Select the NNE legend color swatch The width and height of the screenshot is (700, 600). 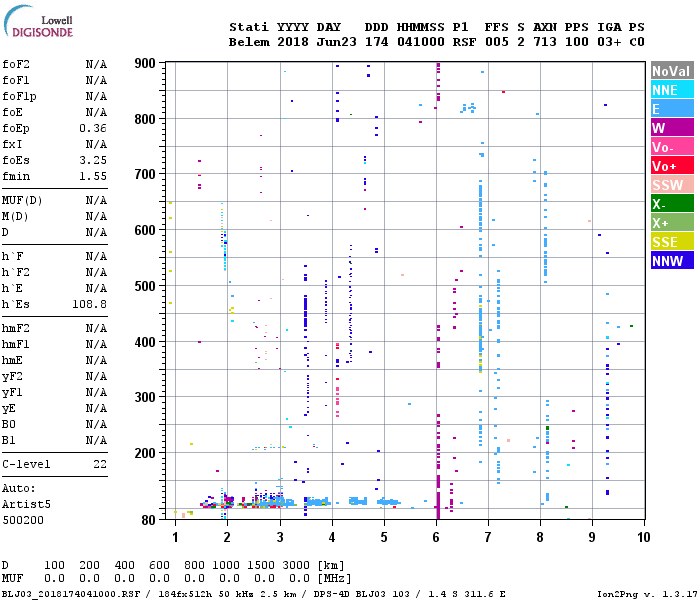[x=672, y=90]
